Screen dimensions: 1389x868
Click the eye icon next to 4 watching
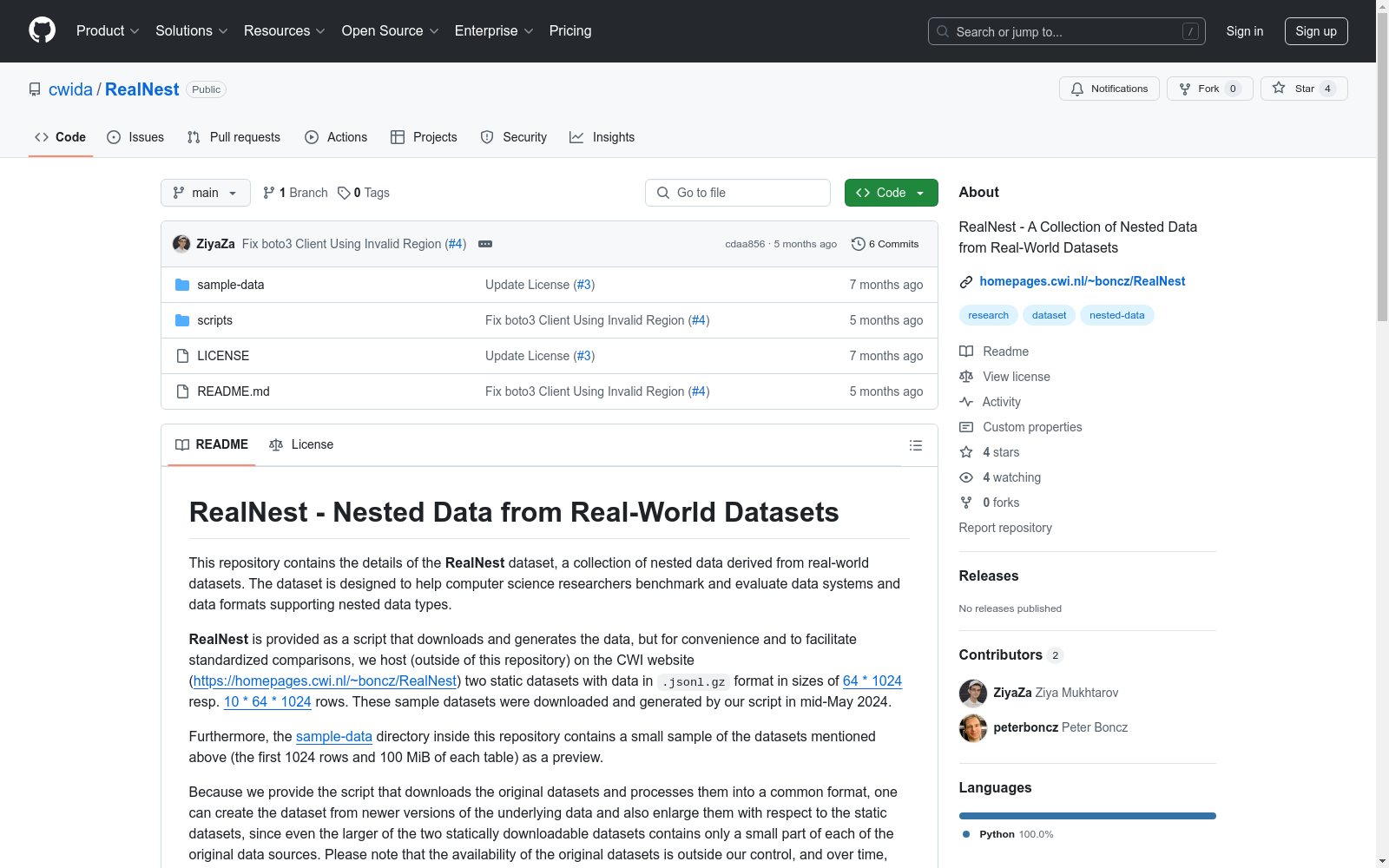click(966, 477)
